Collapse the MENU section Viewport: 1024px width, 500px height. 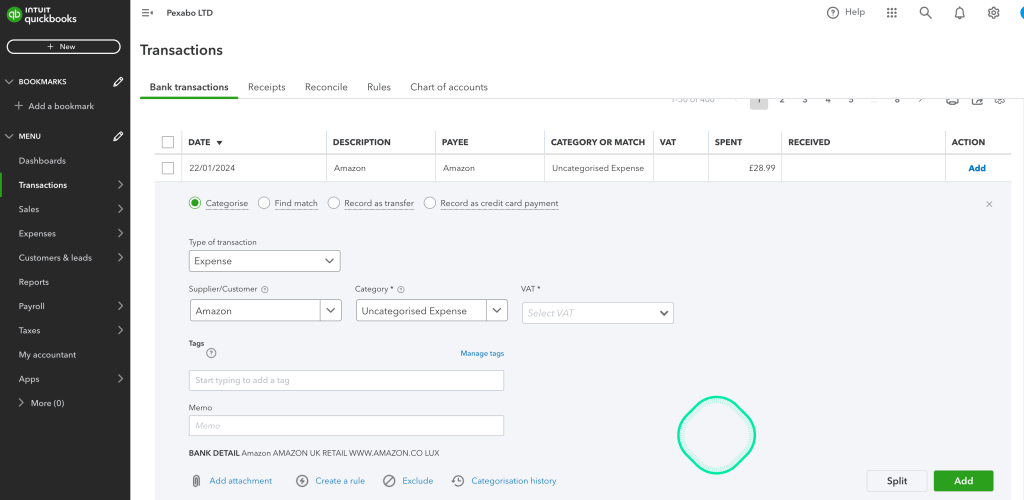coord(9,136)
